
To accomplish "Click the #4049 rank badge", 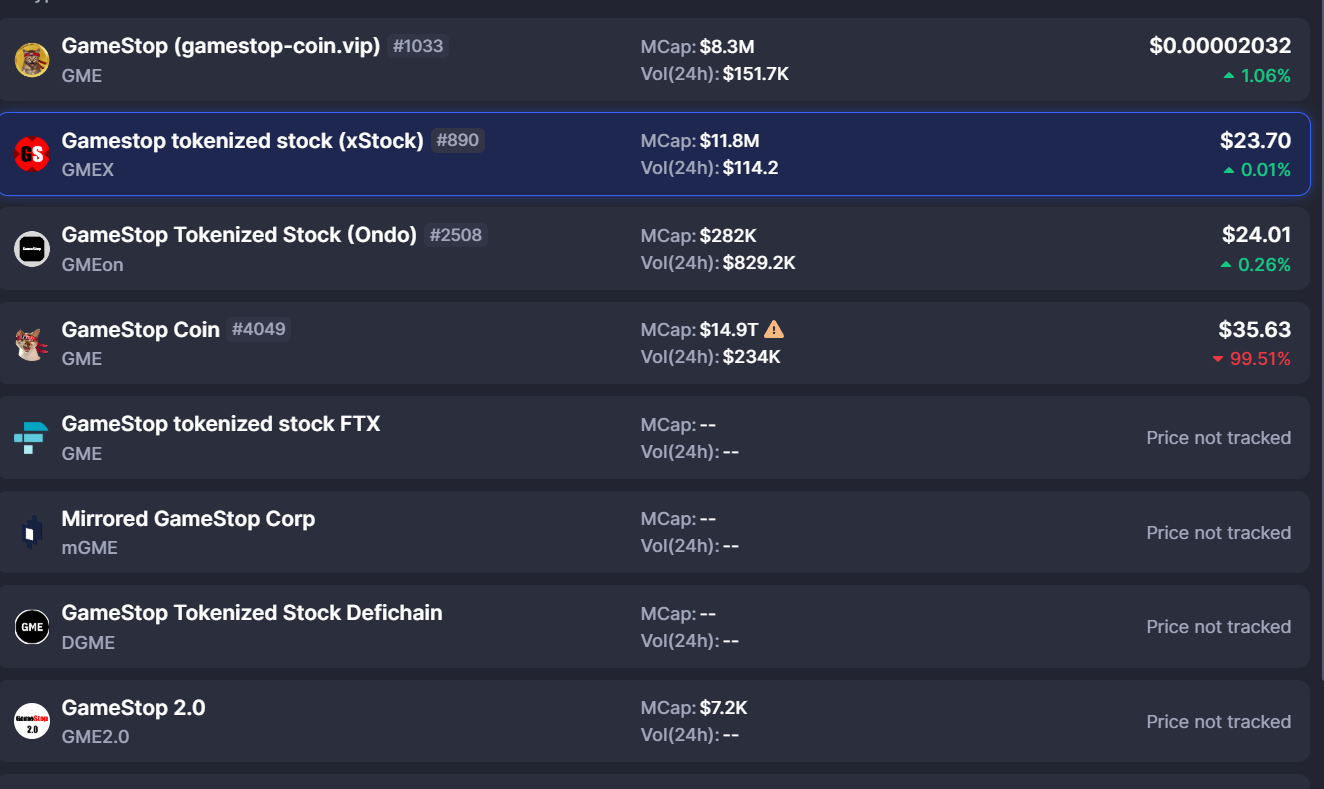I will (x=259, y=329).
